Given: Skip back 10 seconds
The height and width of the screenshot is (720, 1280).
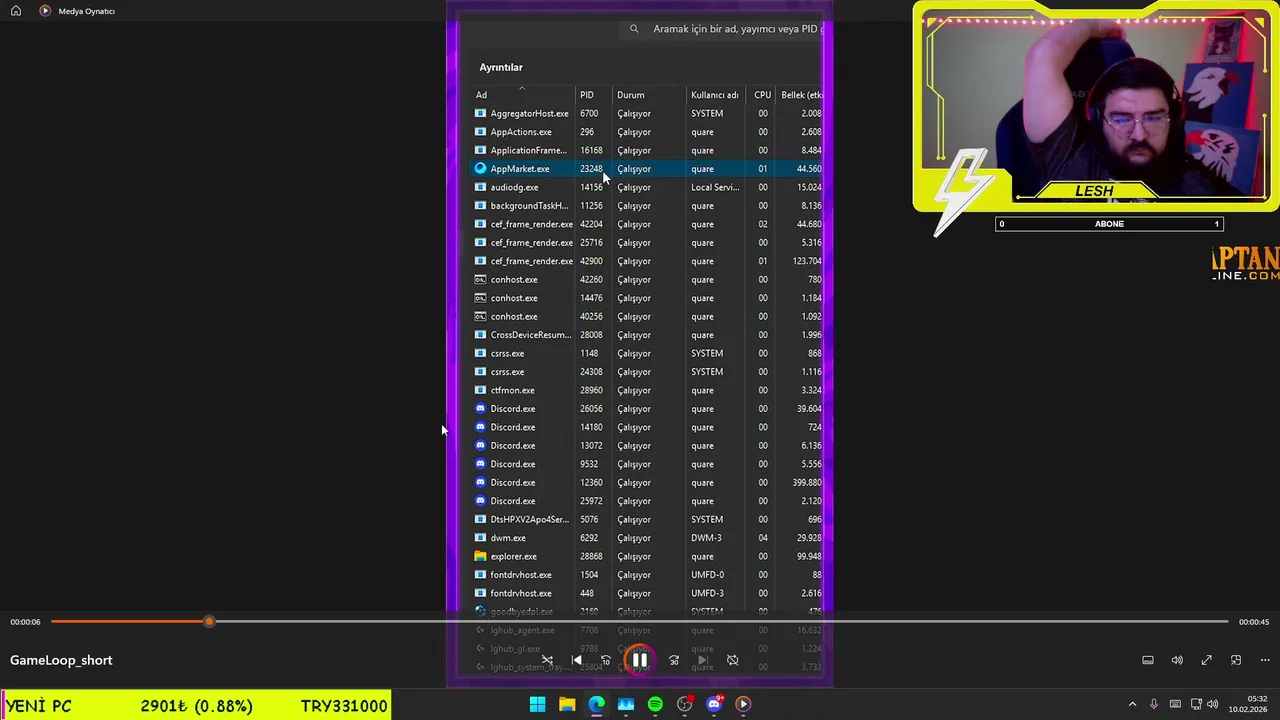Looking at the screenshot, I should click(x=605, y=660).
